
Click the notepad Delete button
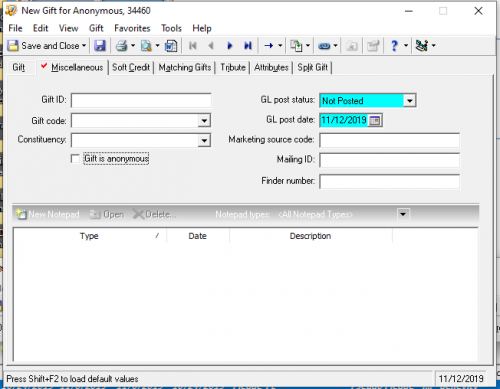(155, 214)
